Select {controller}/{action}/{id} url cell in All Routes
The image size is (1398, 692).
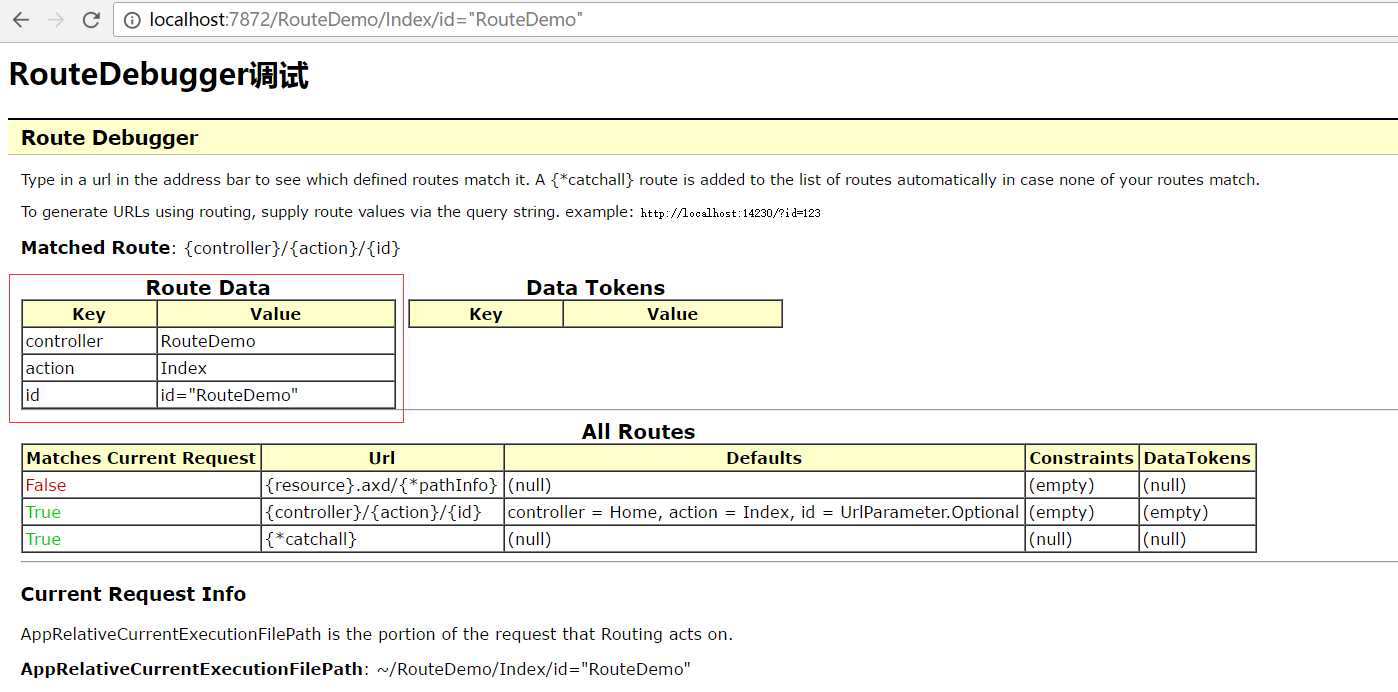click(x=382, y=512)
